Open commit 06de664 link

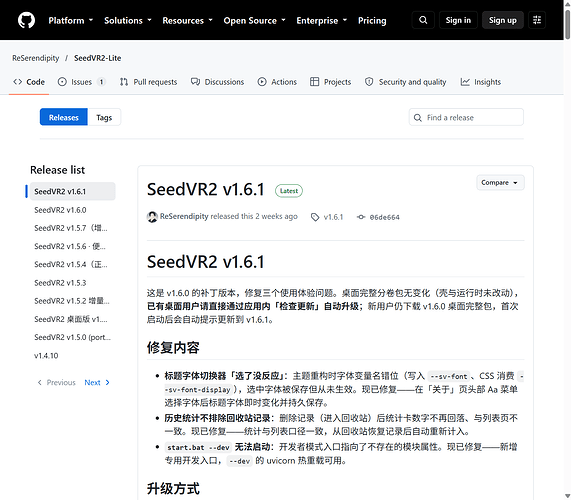click(384, 217)
